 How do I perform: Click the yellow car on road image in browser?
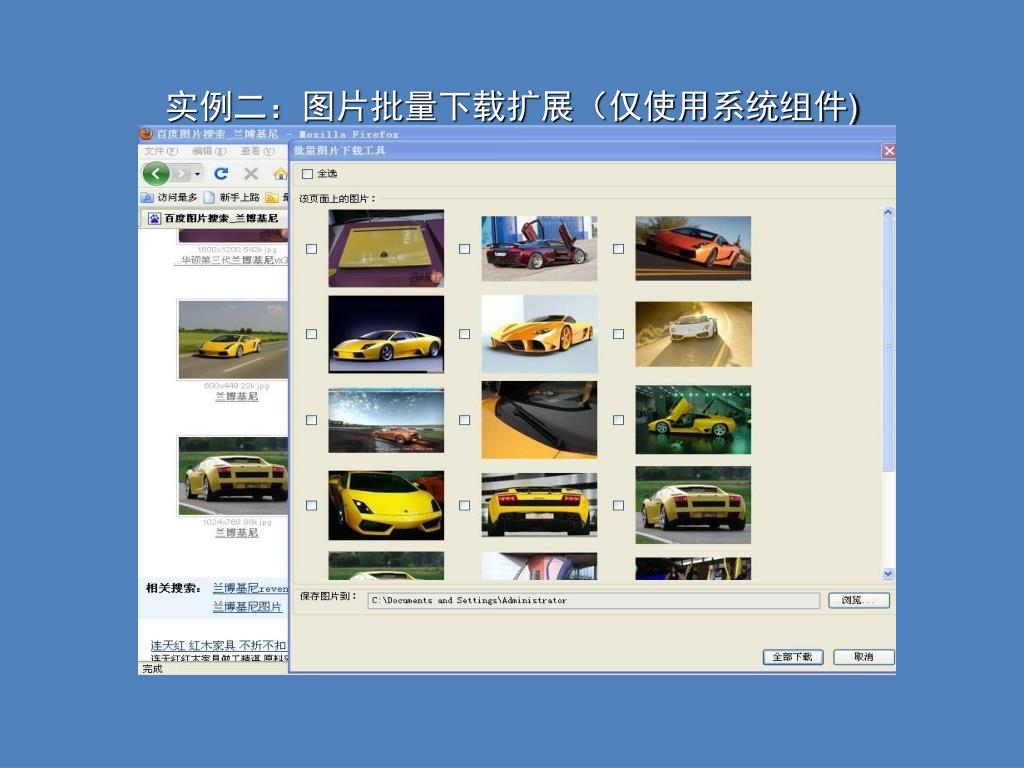[x=233, y=340]
